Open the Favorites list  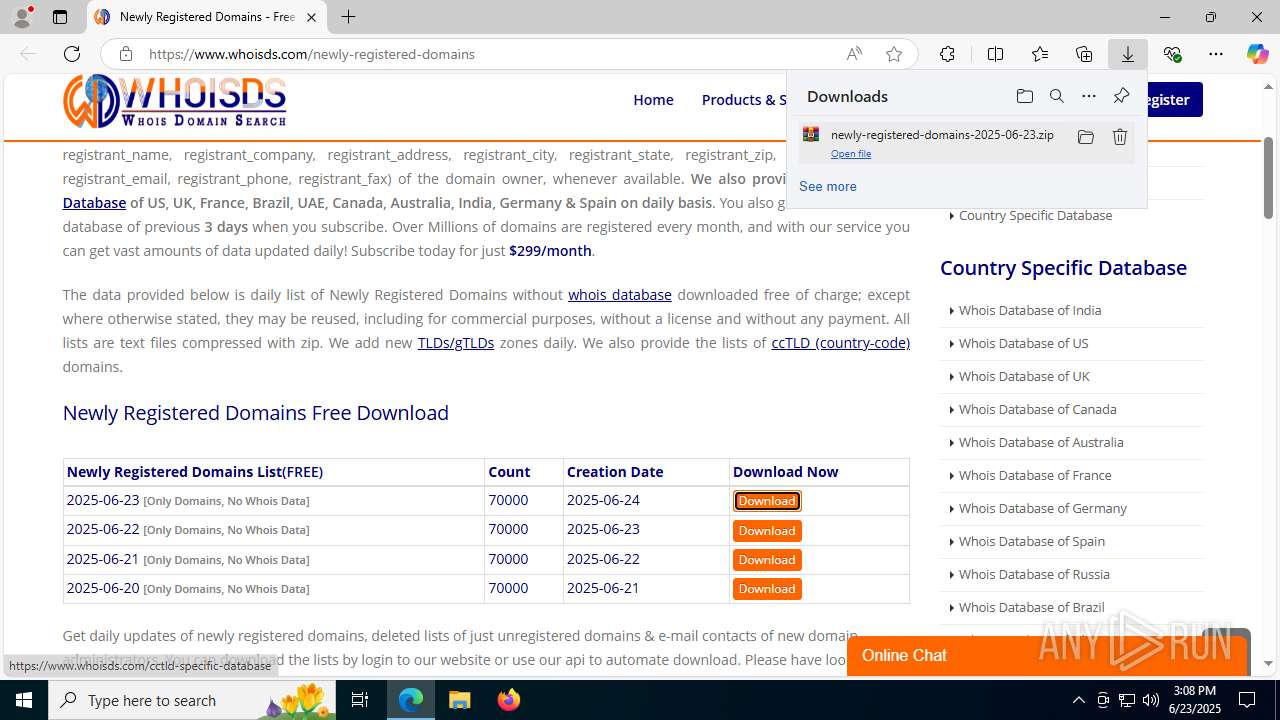click(x=1040, y=54)
